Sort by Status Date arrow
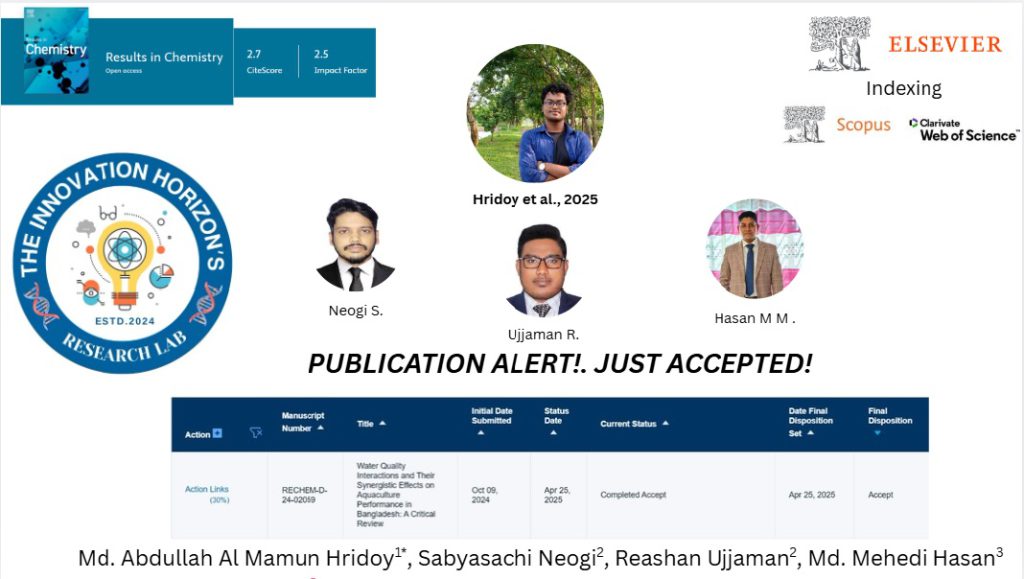Screen dimensions: 1024x579 click(553, 433)
